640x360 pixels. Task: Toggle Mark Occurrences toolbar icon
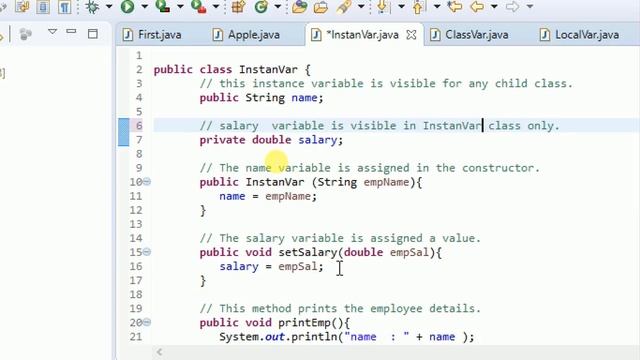22,7
